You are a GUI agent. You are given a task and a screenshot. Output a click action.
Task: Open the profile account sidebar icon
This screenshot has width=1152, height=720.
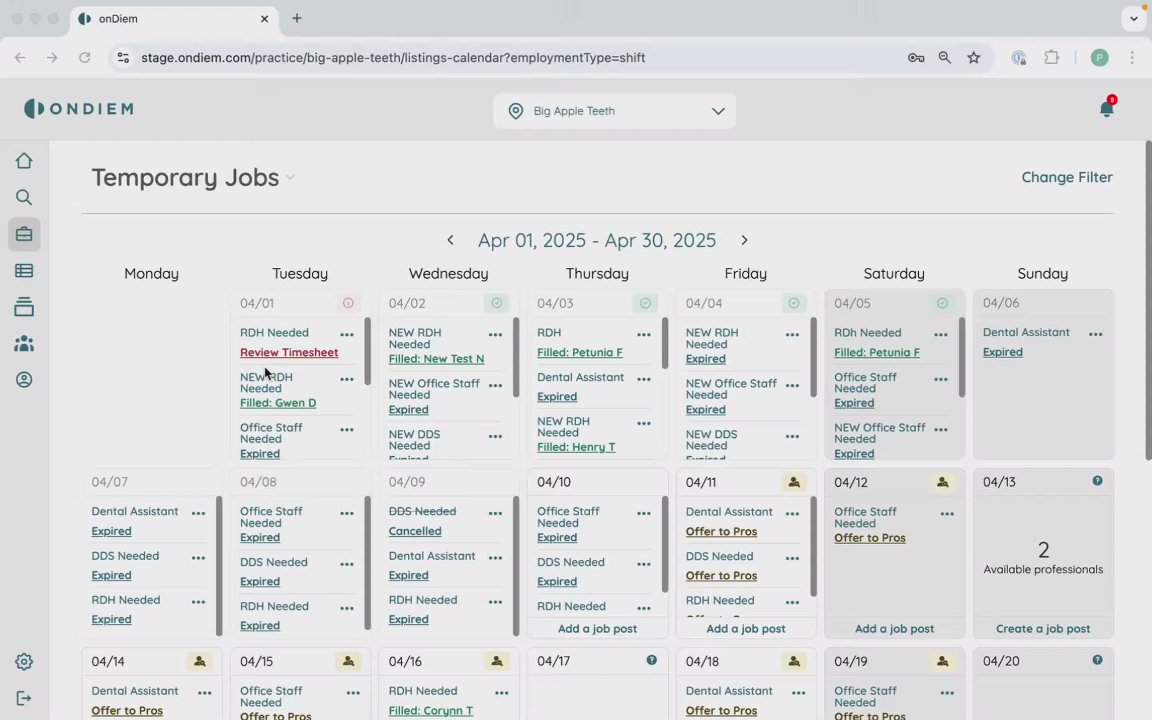pos(24,380)
